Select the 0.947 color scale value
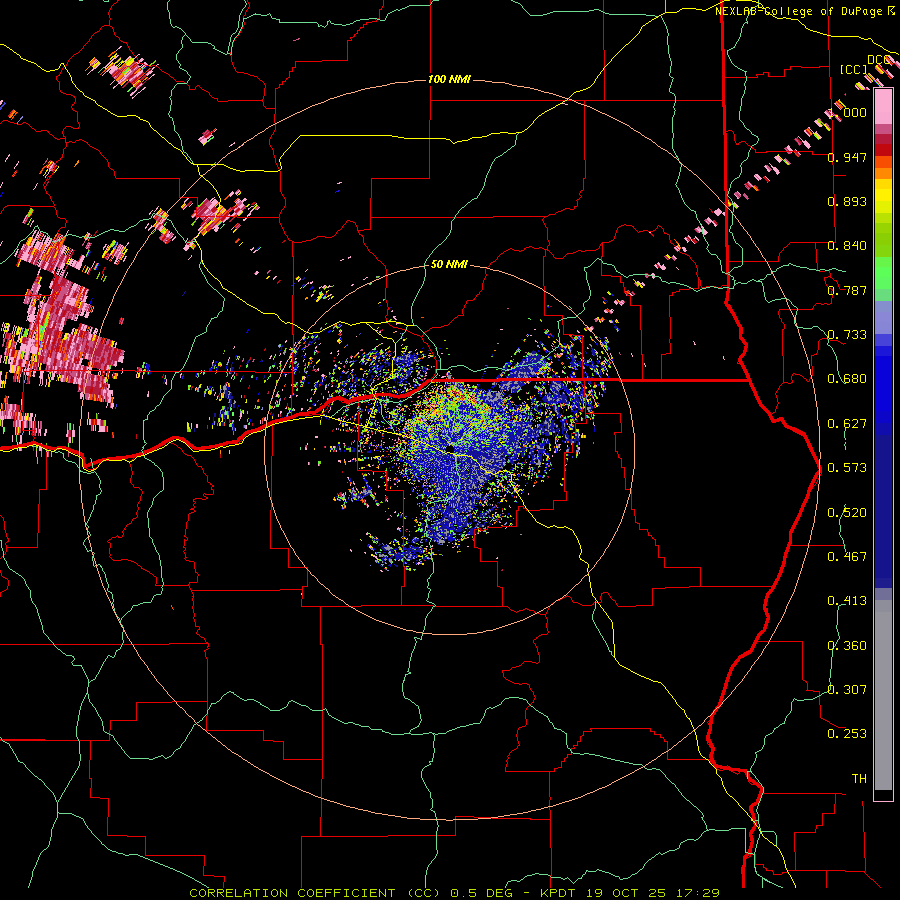This screenshot has width=900, height=900. 847,157
